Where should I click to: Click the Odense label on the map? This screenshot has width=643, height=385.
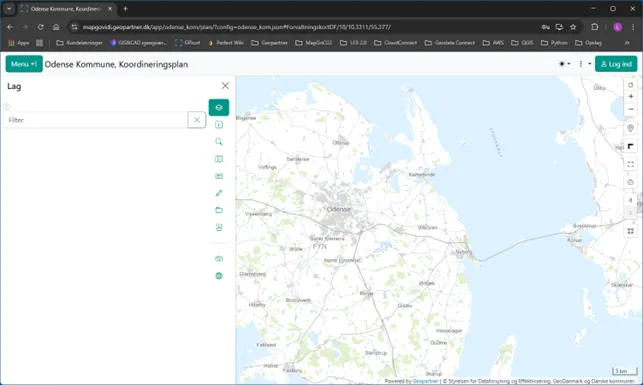point(339,209)
